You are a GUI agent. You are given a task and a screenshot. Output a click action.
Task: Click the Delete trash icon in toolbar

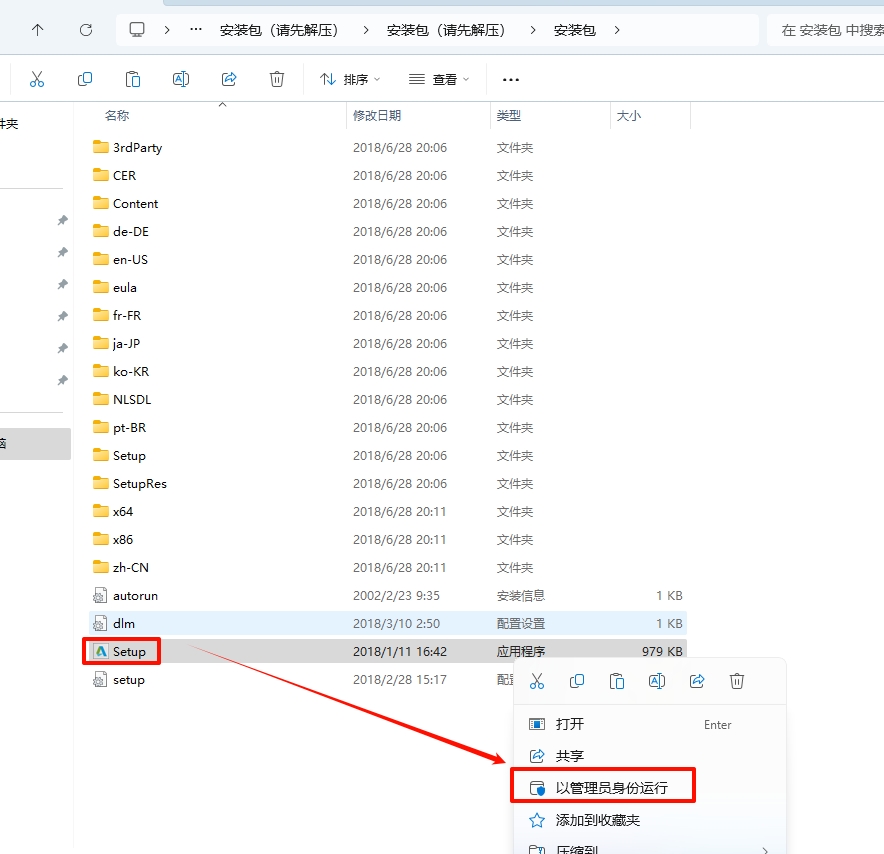pyautogui.click(x=277, y=79)
